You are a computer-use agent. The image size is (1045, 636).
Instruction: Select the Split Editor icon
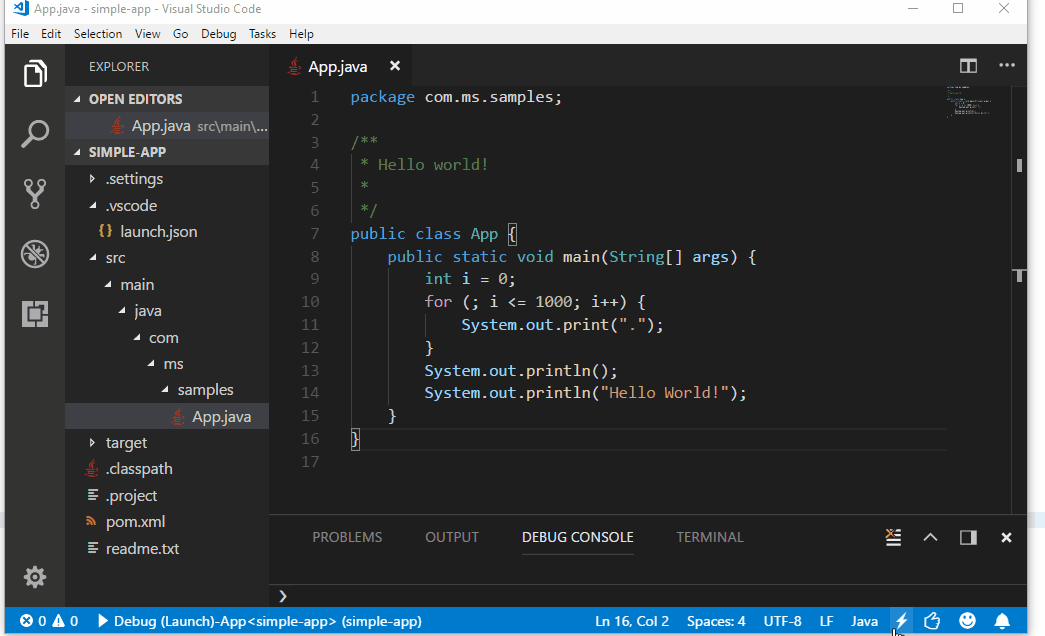pyautogui.click(x=967, y=66)
